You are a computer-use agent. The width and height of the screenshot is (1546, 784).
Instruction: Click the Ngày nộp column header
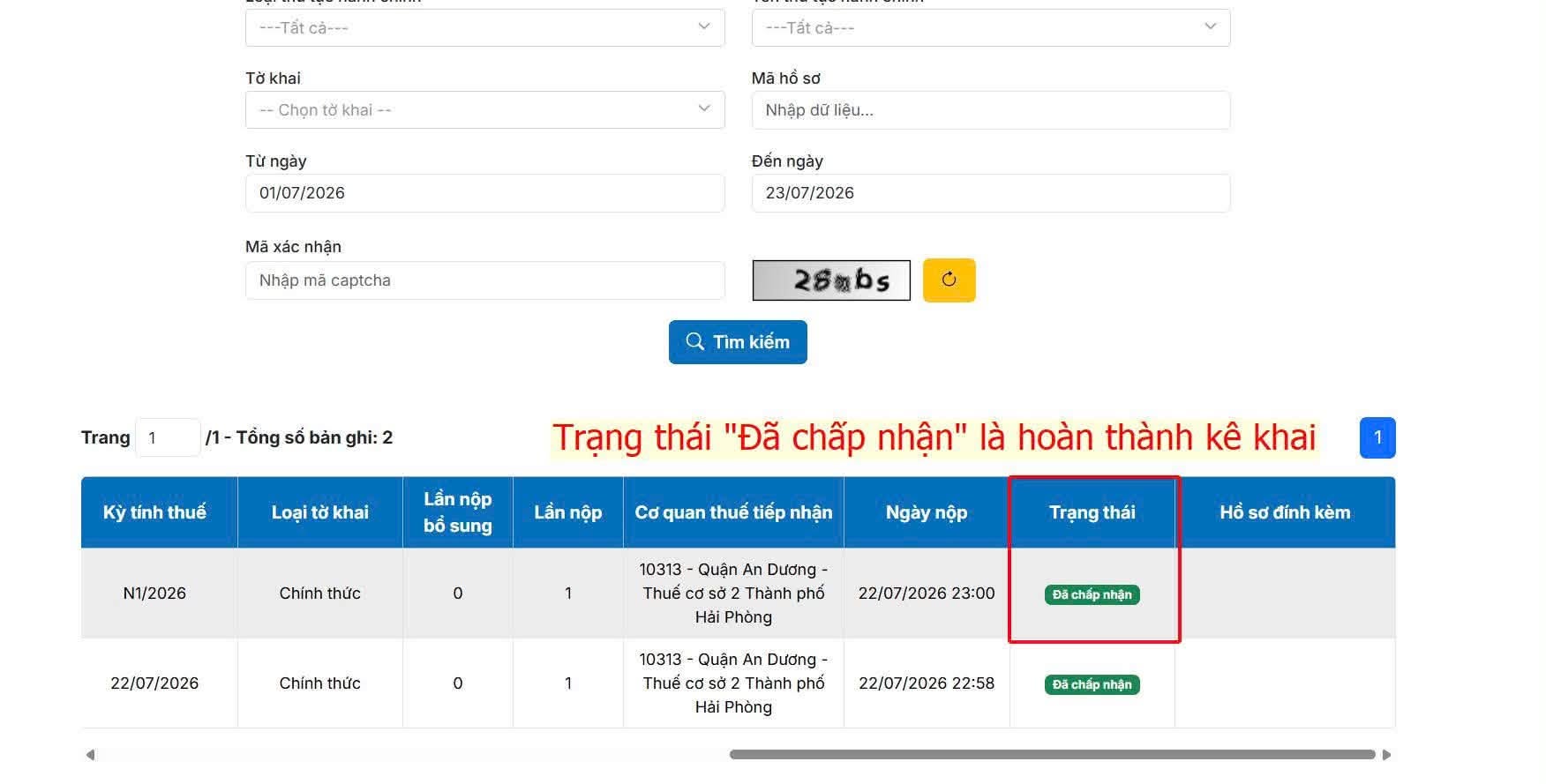pyautogui.click(x=927, y=512)
